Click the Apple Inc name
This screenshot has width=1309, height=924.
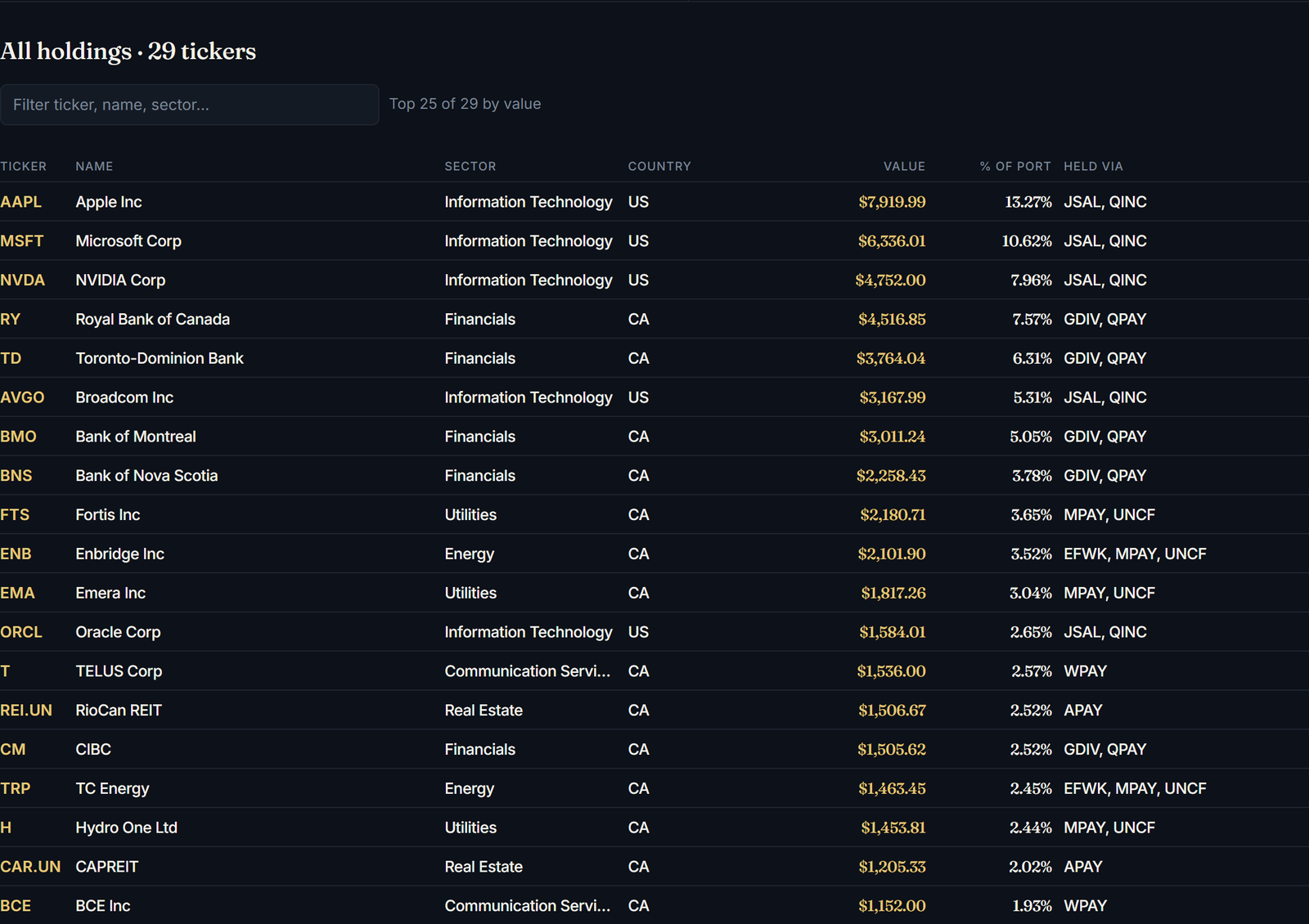click(109, 202)
